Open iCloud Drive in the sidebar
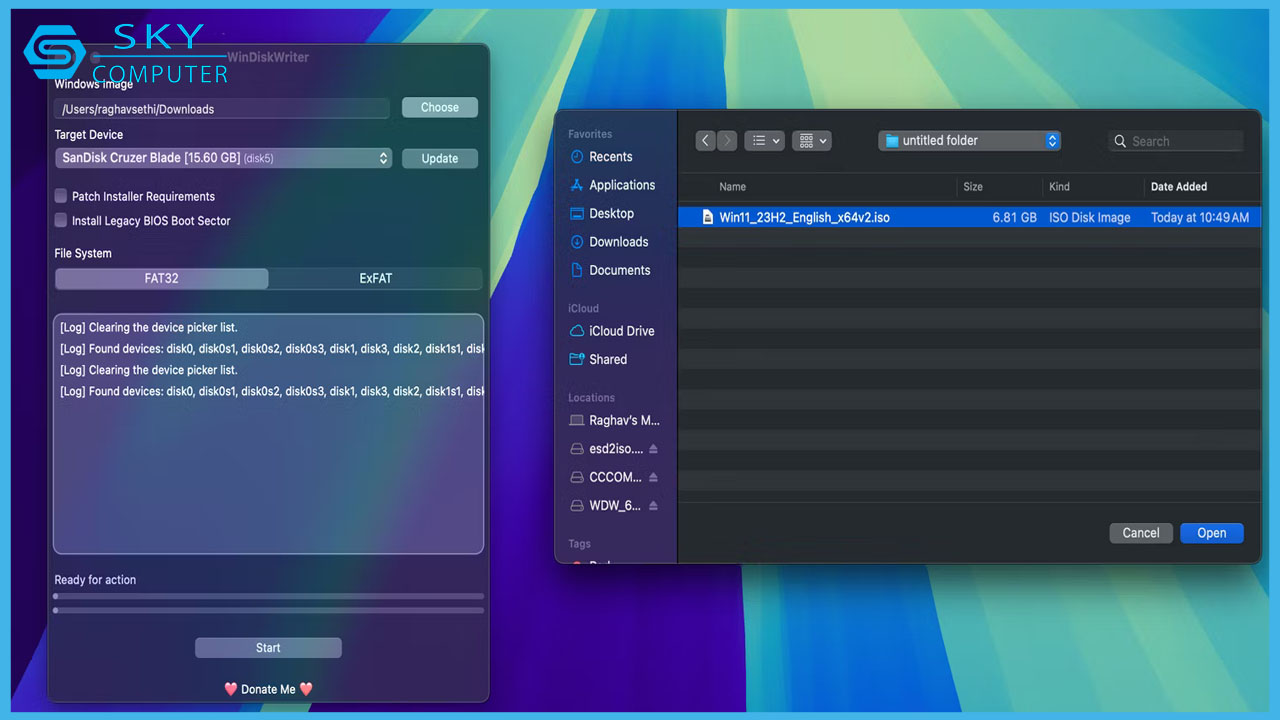This screenshot has width=1280, height=720. (x=622, y=331)
